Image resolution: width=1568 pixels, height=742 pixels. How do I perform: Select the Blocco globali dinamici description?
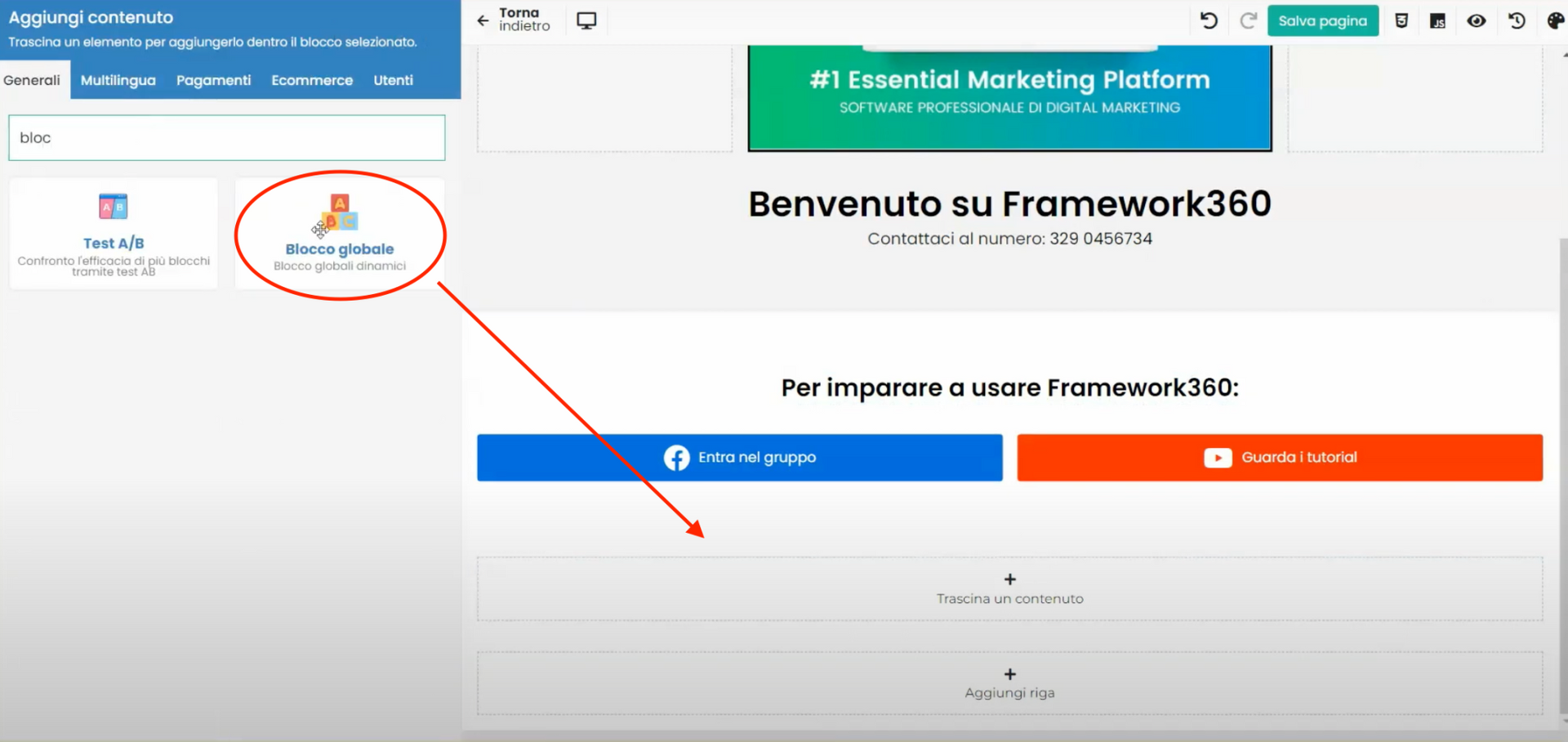pyautogui.click(x=340, y=266)
